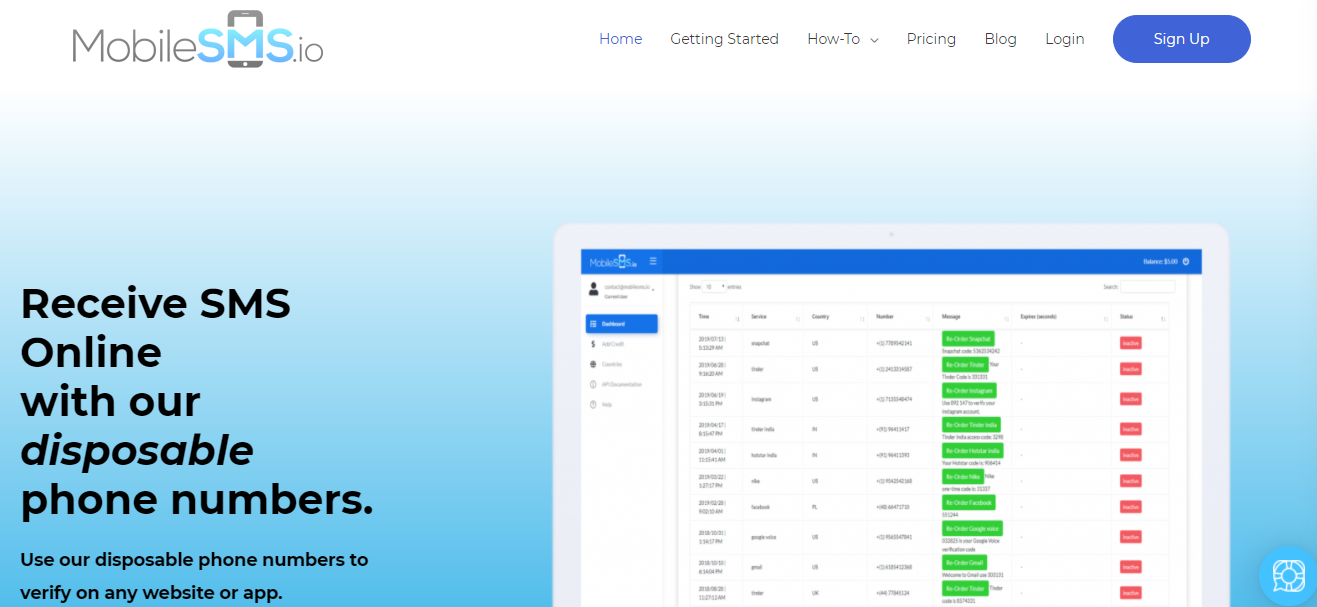Click Re-Order Snapchat button in preview
The width and height of the screenshot is (1317, 607).
[968, 339]
